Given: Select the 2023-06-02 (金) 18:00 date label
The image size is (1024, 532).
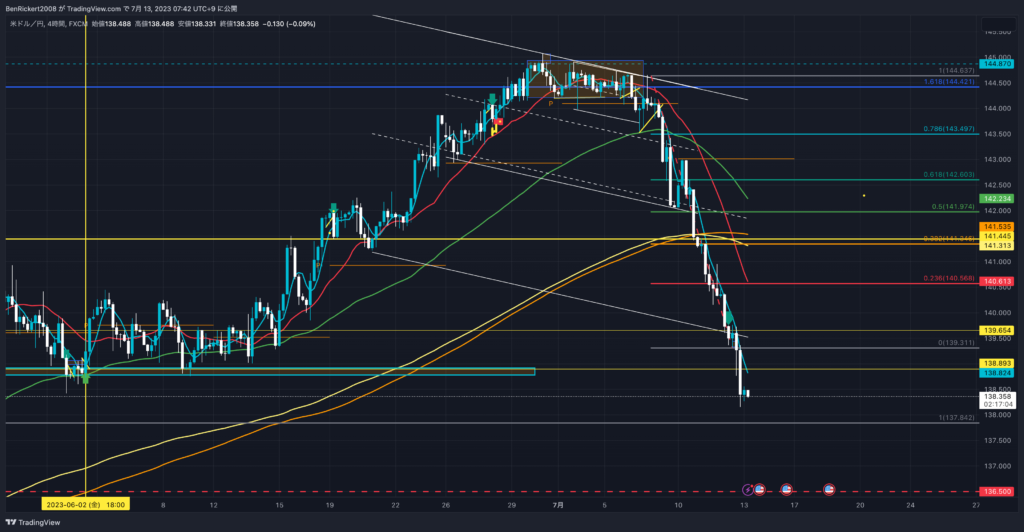Looking at the screenshot, I should point(86,505).
